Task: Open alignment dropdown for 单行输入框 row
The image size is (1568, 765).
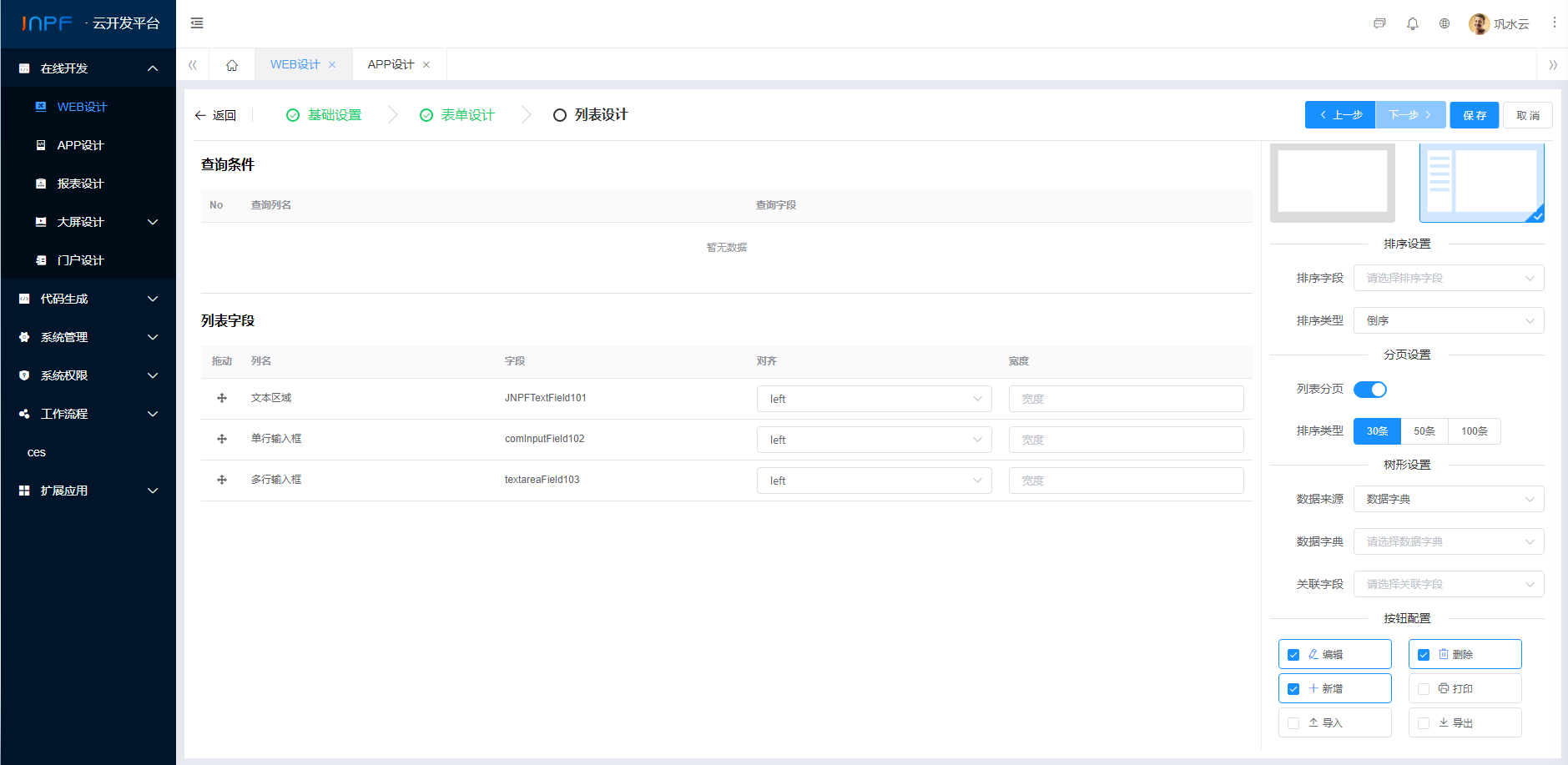Action: (875, 440)
